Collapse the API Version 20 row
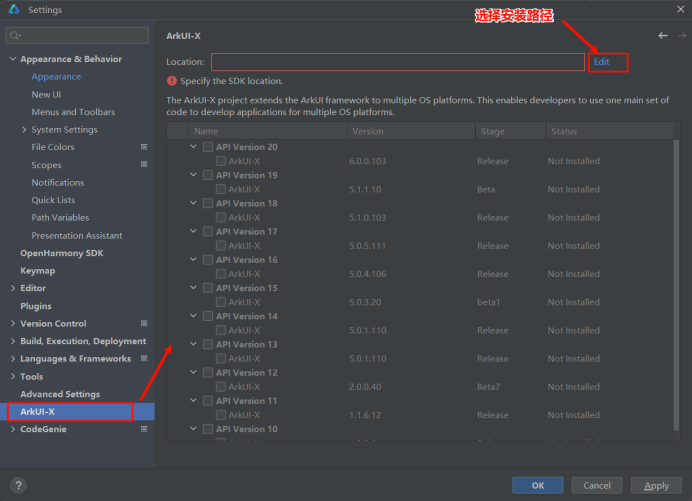Viewport: 692px width, 501px height. pos(193,147)
